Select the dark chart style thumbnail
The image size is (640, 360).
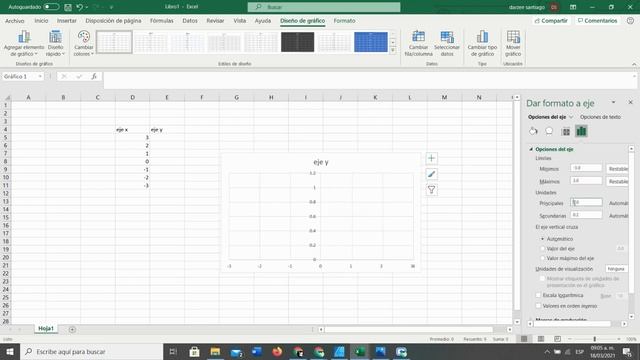pos(298,42)
